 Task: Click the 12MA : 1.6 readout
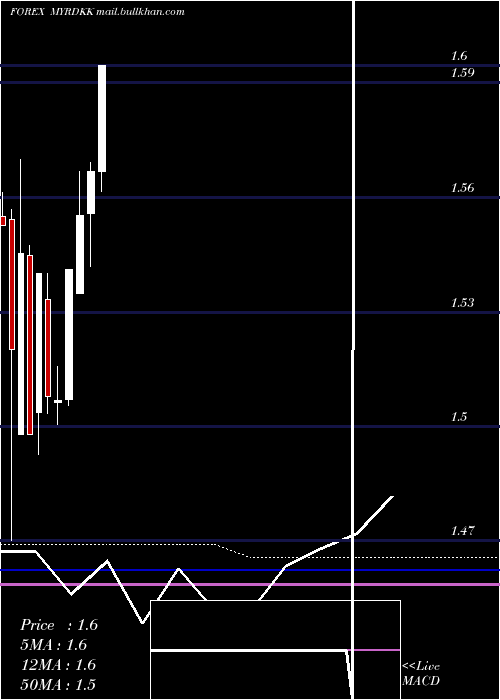coord(59,665)
